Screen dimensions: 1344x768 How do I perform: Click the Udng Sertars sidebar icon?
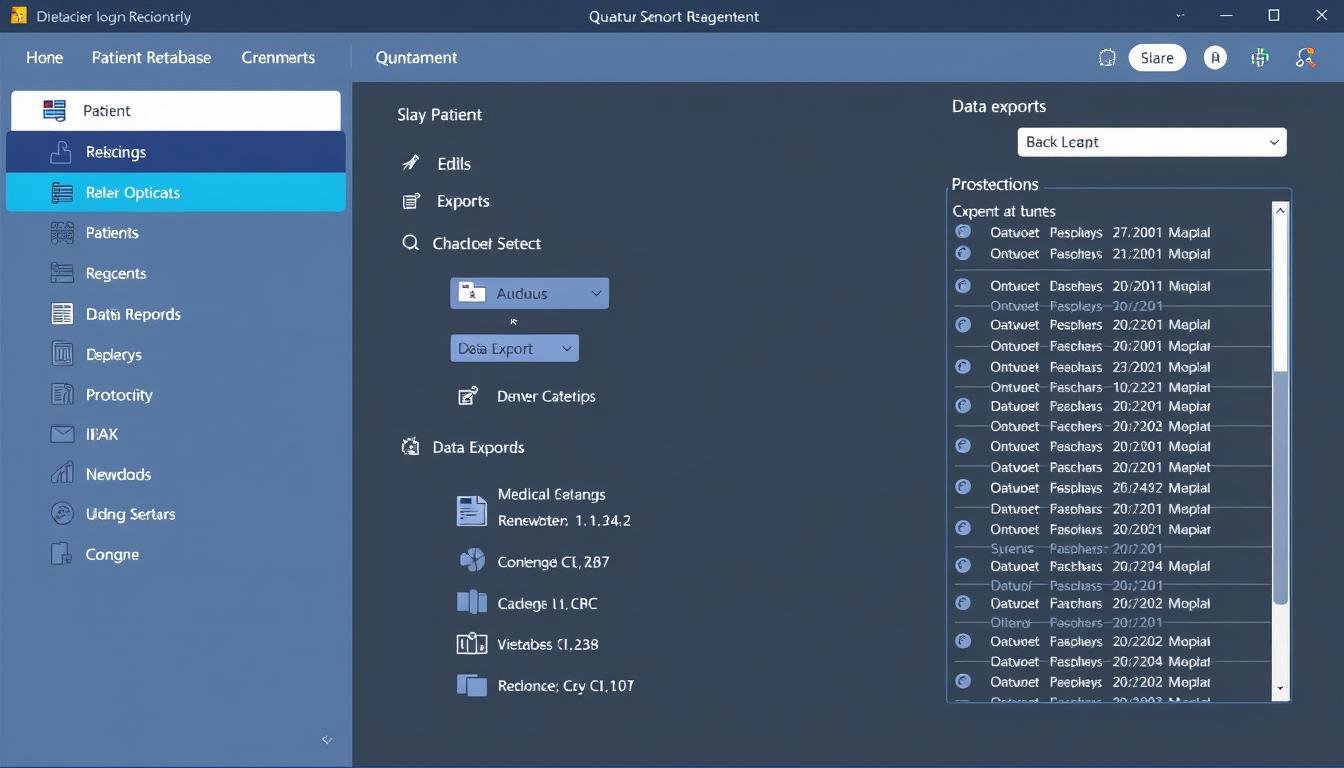click(62, 514)
